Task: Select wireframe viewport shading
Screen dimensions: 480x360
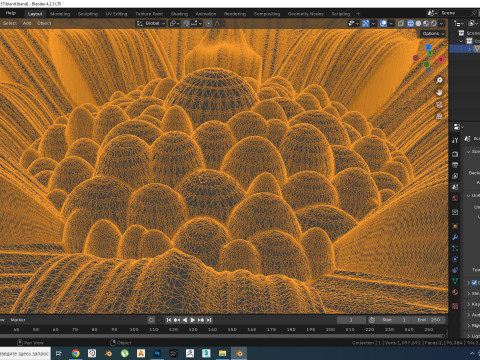Action: point(411,23)
